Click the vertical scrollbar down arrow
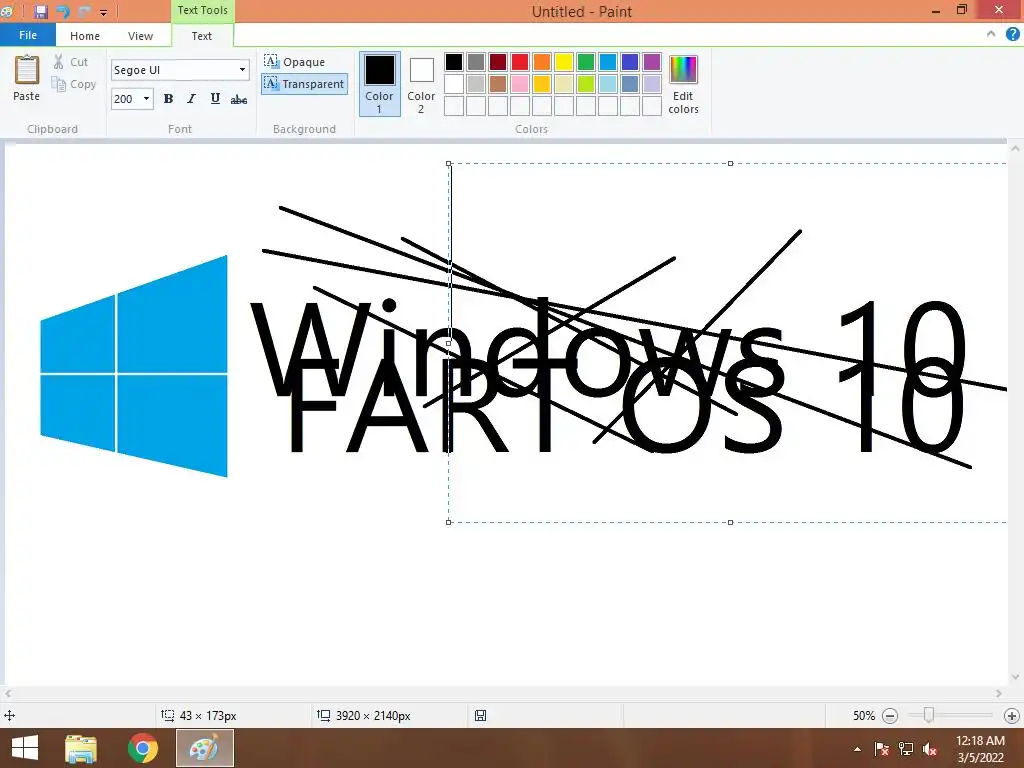This screenshot has width=1024, height=768. (1015, 677)
